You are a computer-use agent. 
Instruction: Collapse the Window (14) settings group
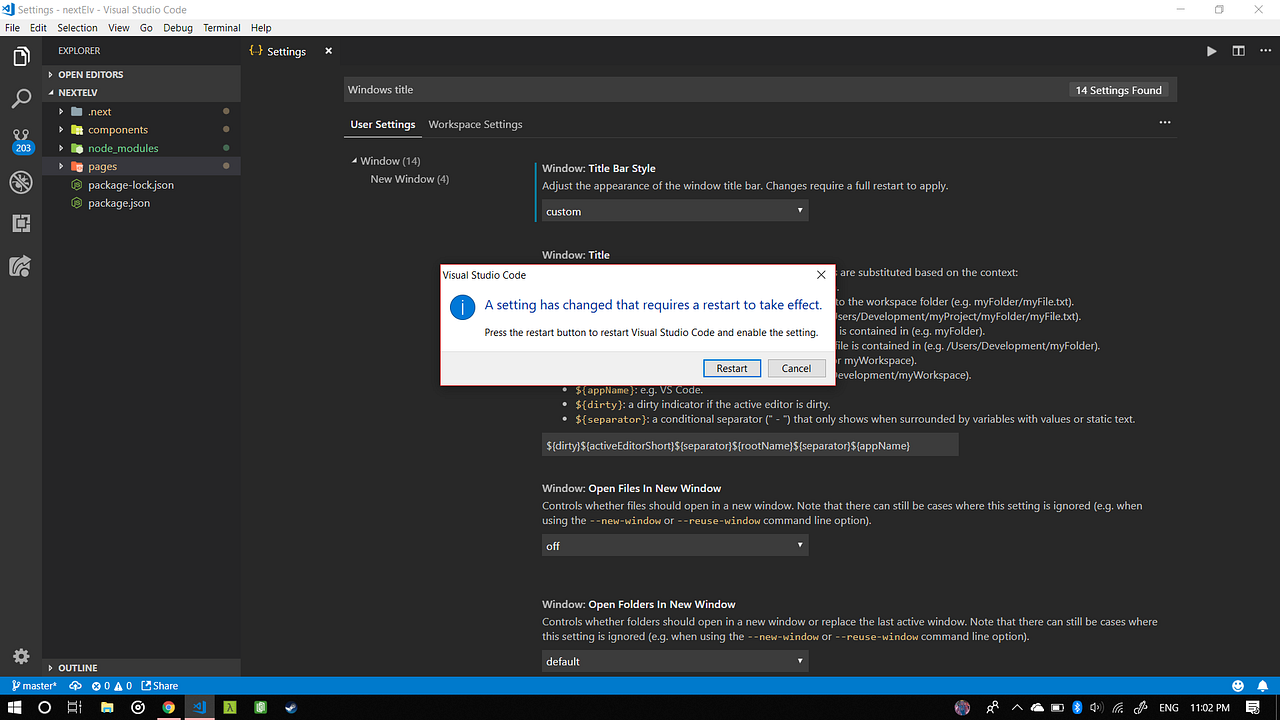pos(355,160)
